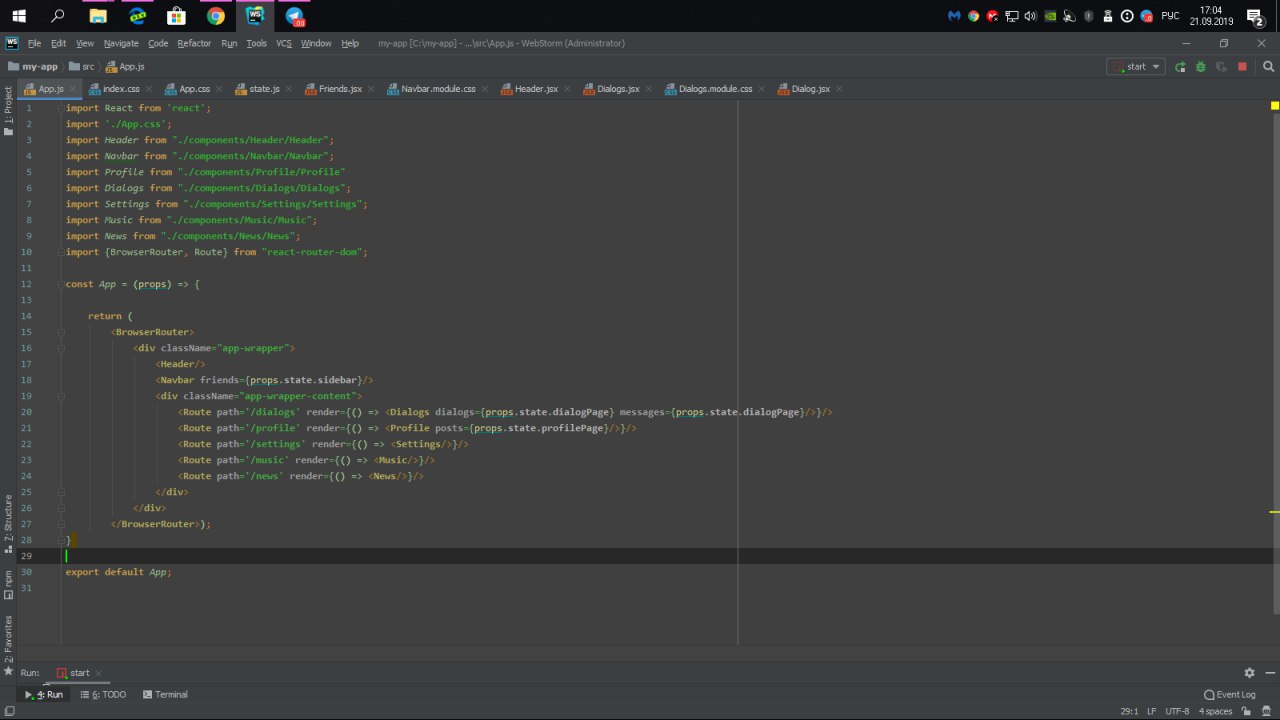Toggle the Project tool window sidebar
Viewport: 1280px width, 720px height.
8,106
